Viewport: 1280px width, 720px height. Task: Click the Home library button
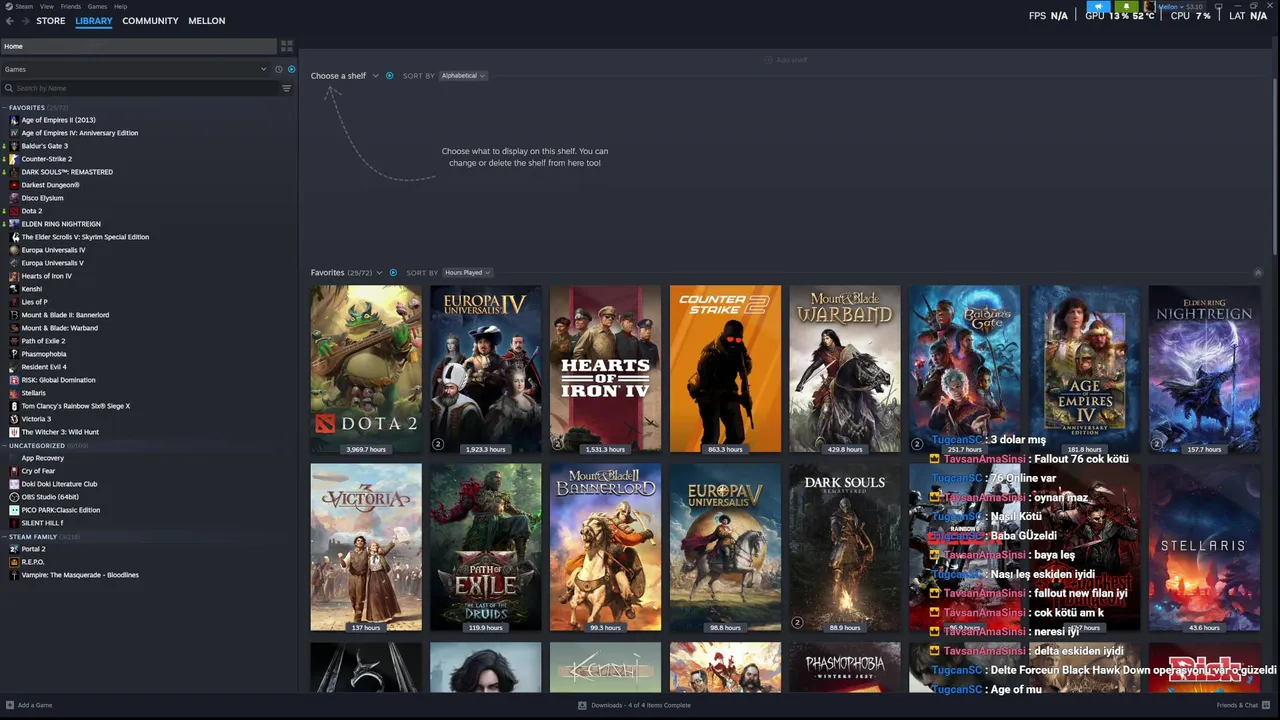138,46
